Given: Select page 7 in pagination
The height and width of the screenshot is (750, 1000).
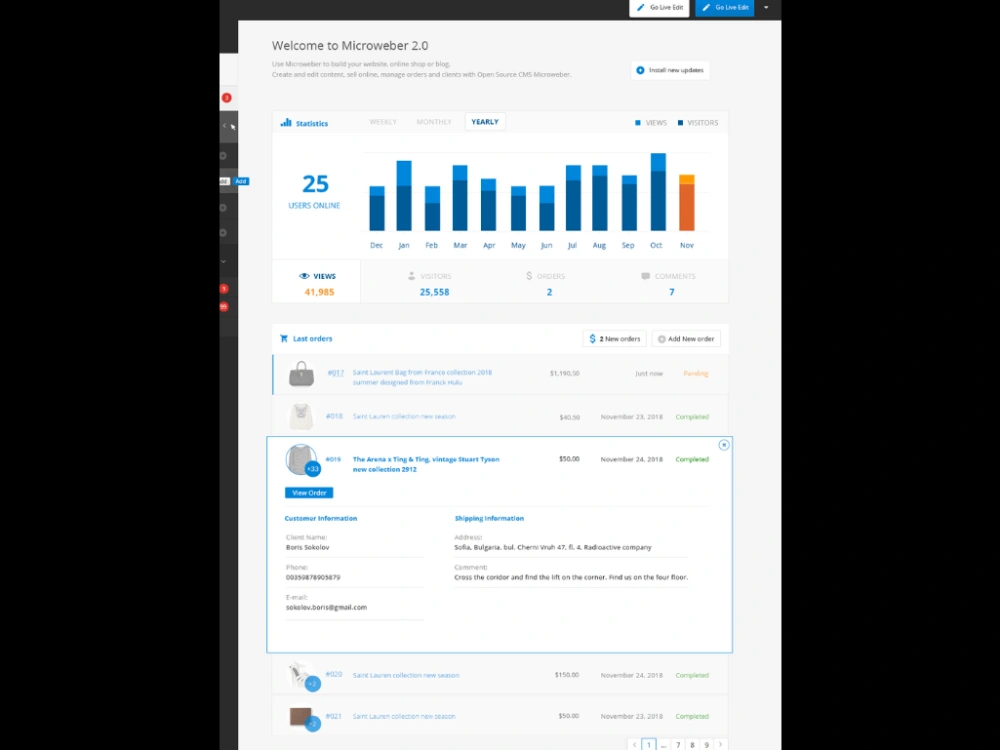Looking at the screenshot, I should [678, 744].
